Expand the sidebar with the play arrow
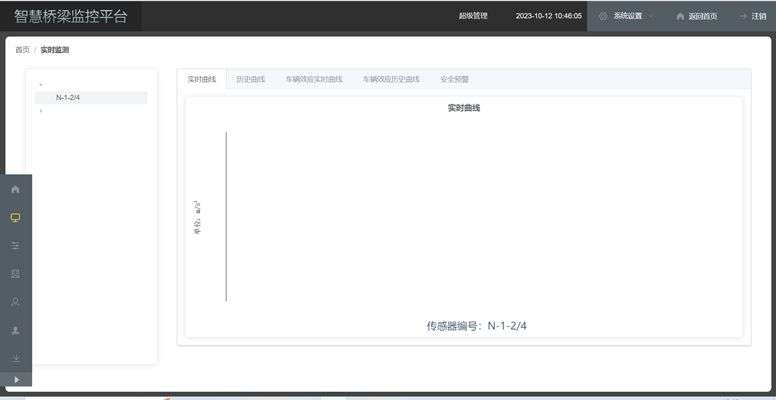 (15, 379)
